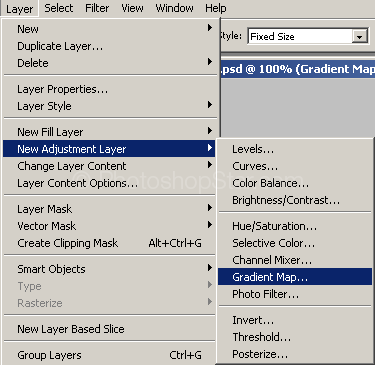Viewport: 375px width, 365px height.
Task: Expand the Vector Mask submenu
Action: coord(110,226)
